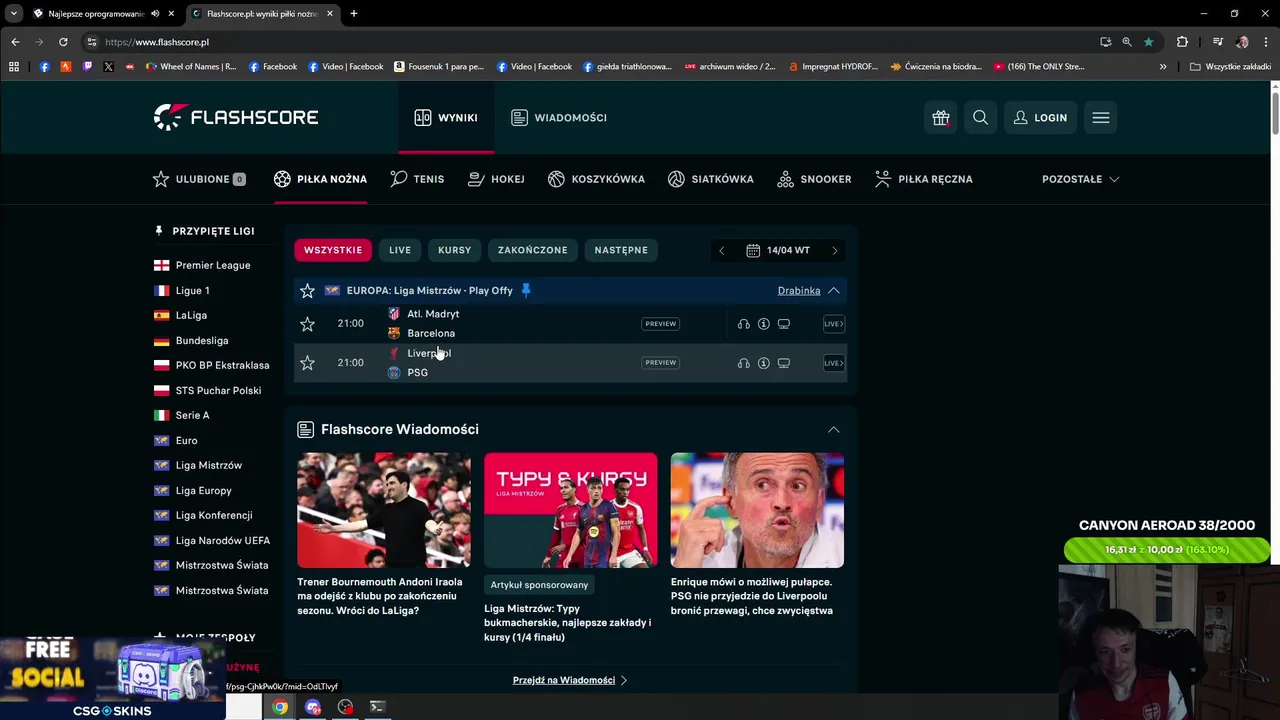1280x720 pixels.
Task: Click Chrome icon in the taskbar
Action: [280, 707]
